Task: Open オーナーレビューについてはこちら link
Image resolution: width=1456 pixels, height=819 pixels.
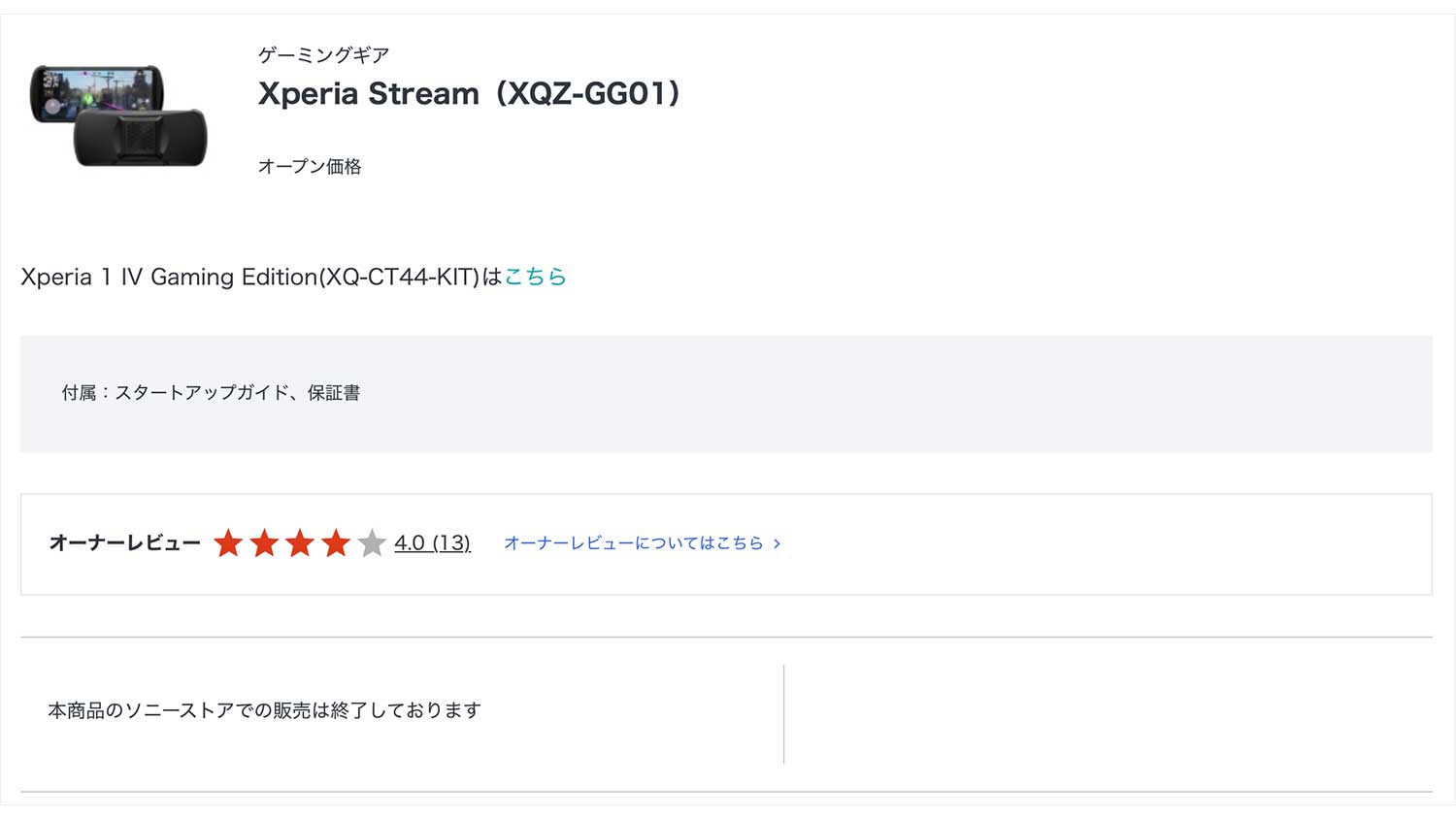Action: 633,543
